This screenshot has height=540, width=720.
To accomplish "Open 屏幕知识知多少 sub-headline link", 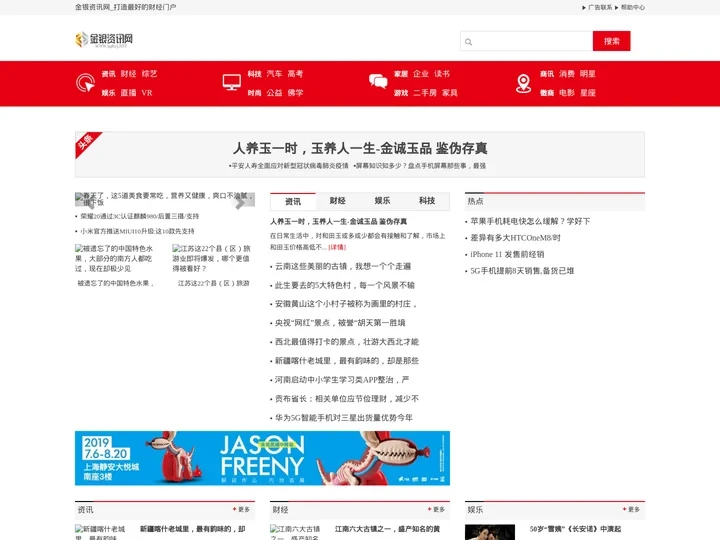I will 420,166.
